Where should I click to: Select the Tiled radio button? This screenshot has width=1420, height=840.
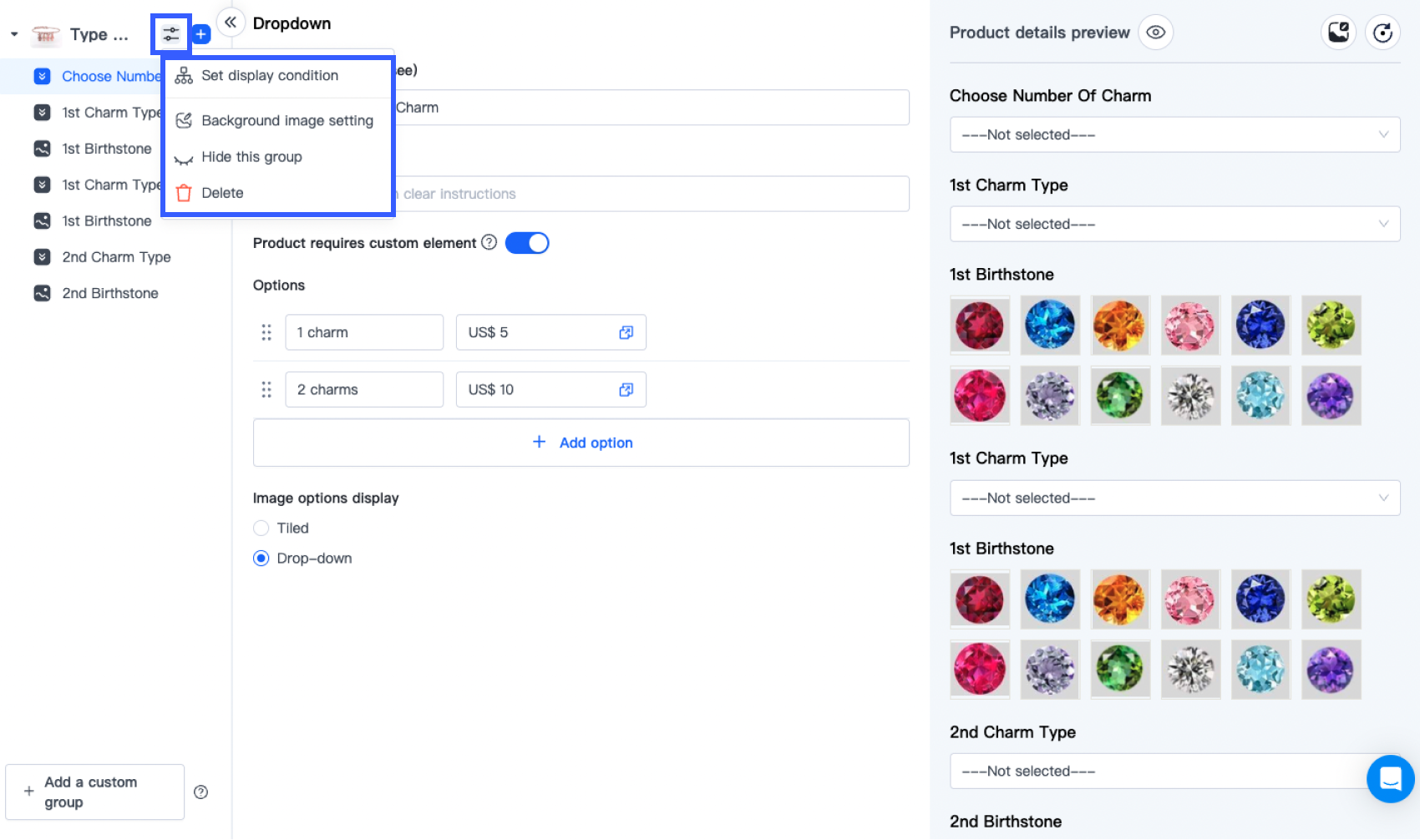pyautogui.click(x=261, y=528)
